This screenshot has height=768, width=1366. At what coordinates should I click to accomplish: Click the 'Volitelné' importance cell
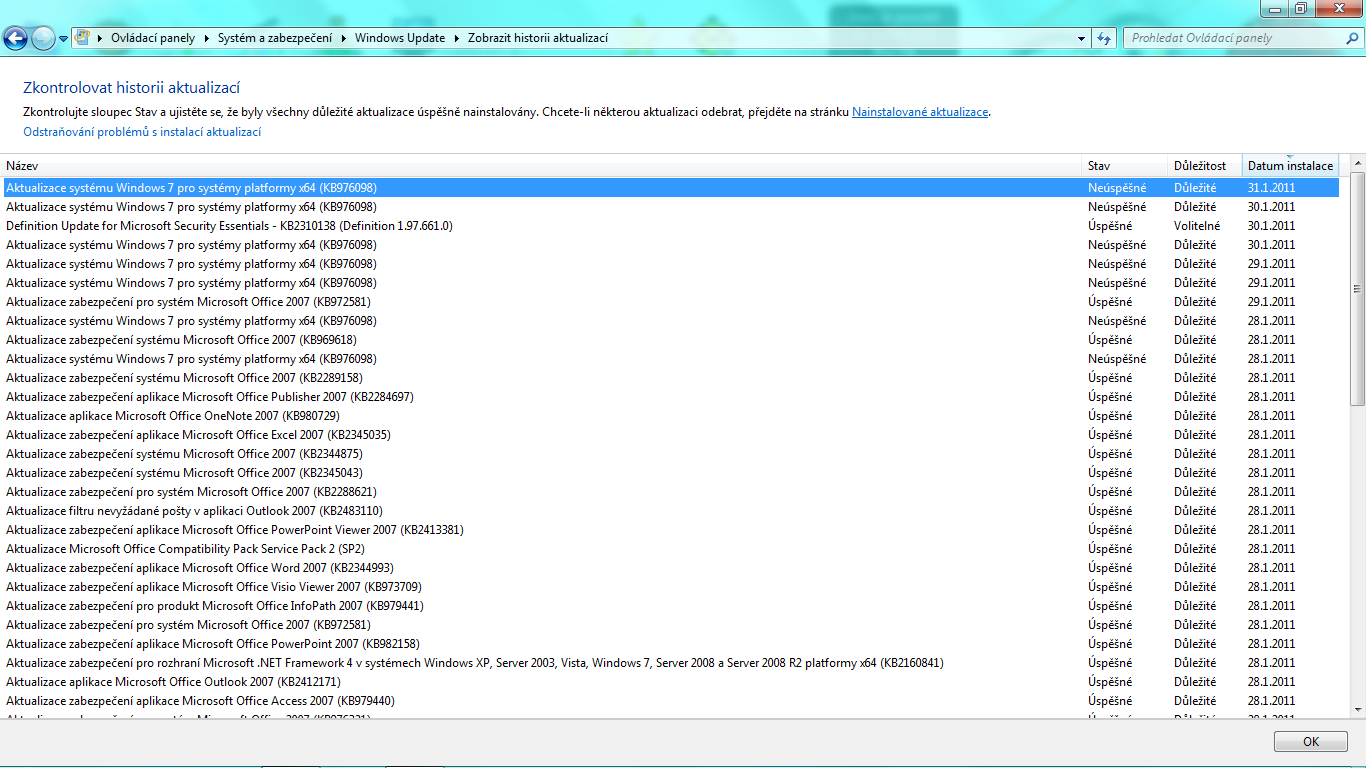click(1197, 226)
